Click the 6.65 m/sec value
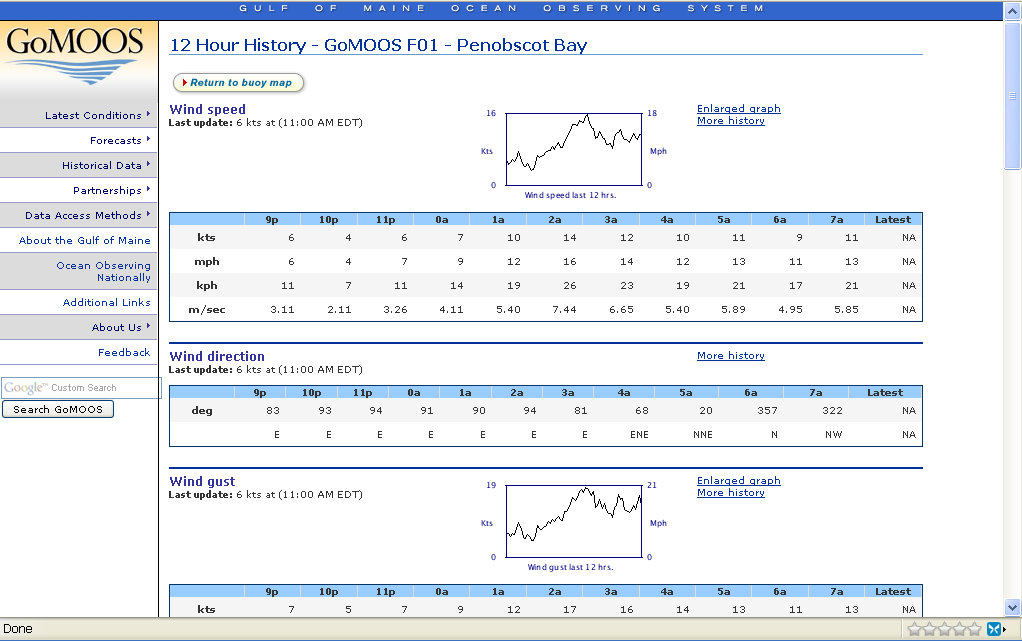The height and width of the screenshot is (641, 1022). click(x=621, y=310)
